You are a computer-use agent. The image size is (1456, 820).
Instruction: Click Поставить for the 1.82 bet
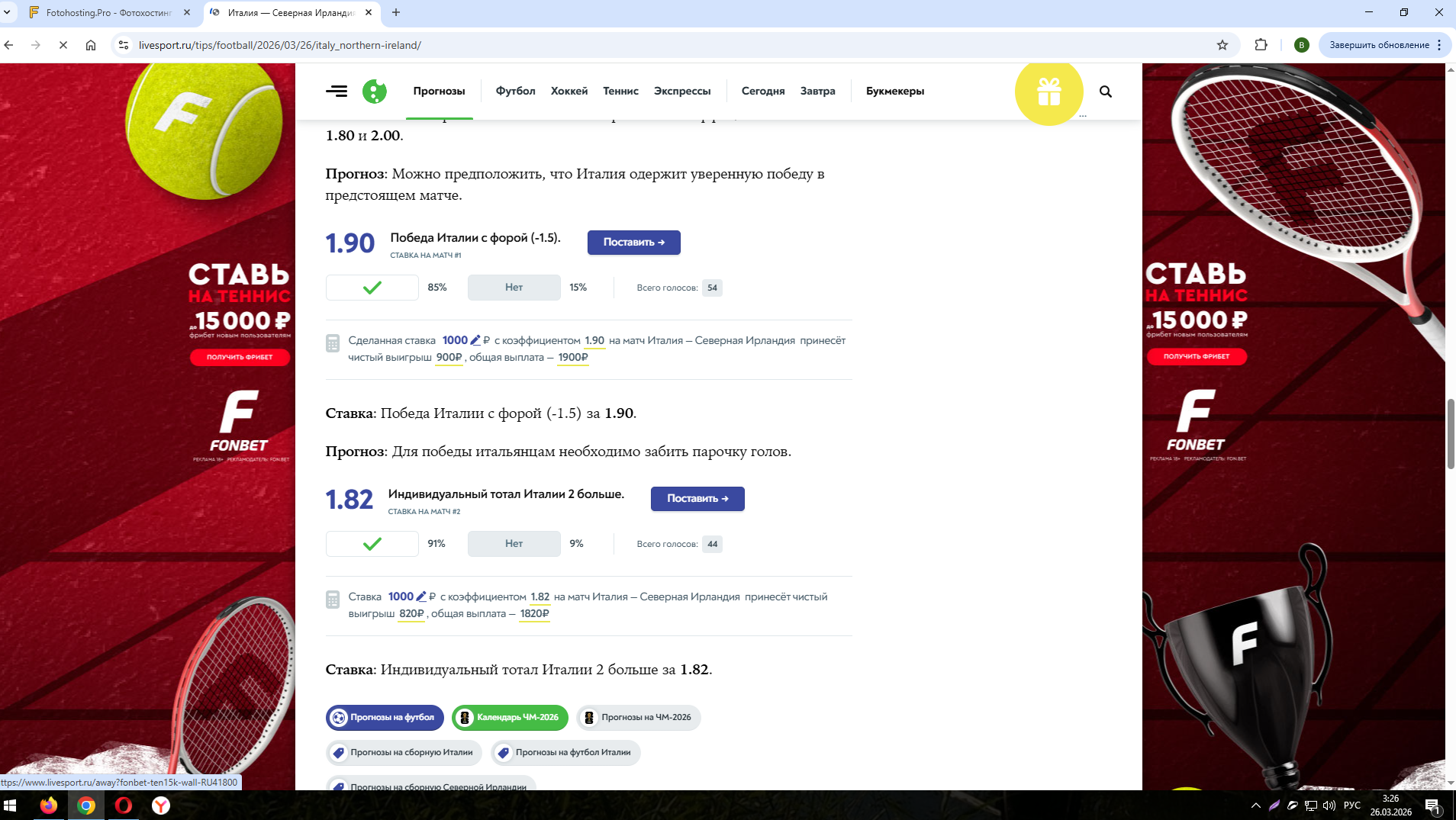tap(697, 499)
